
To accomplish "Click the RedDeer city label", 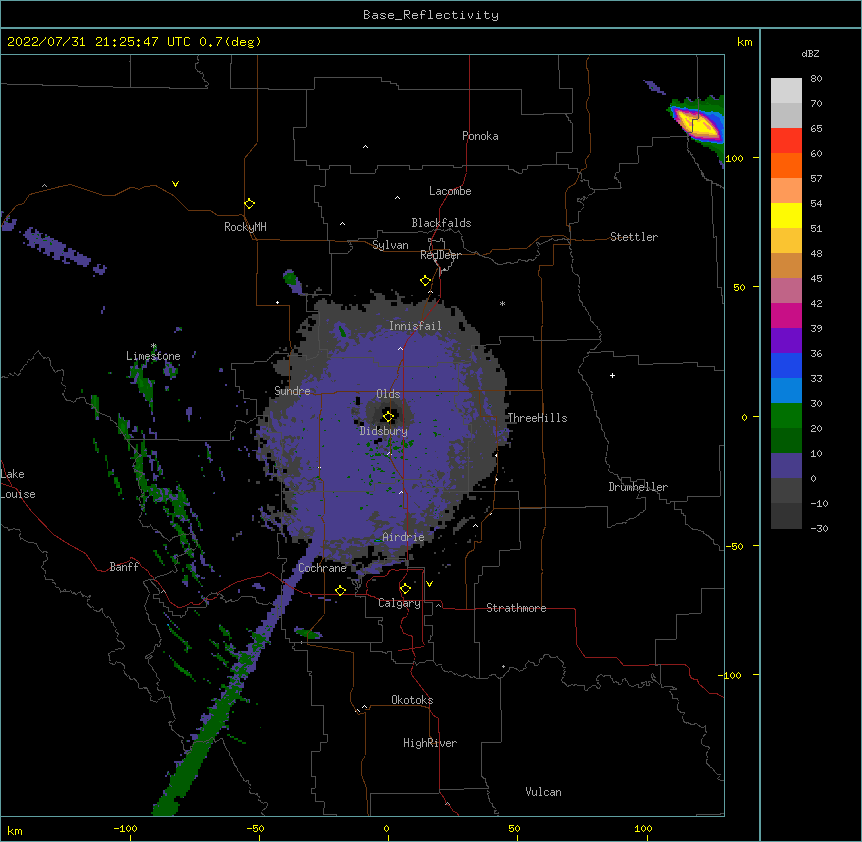I will click(x=440, y=255).
